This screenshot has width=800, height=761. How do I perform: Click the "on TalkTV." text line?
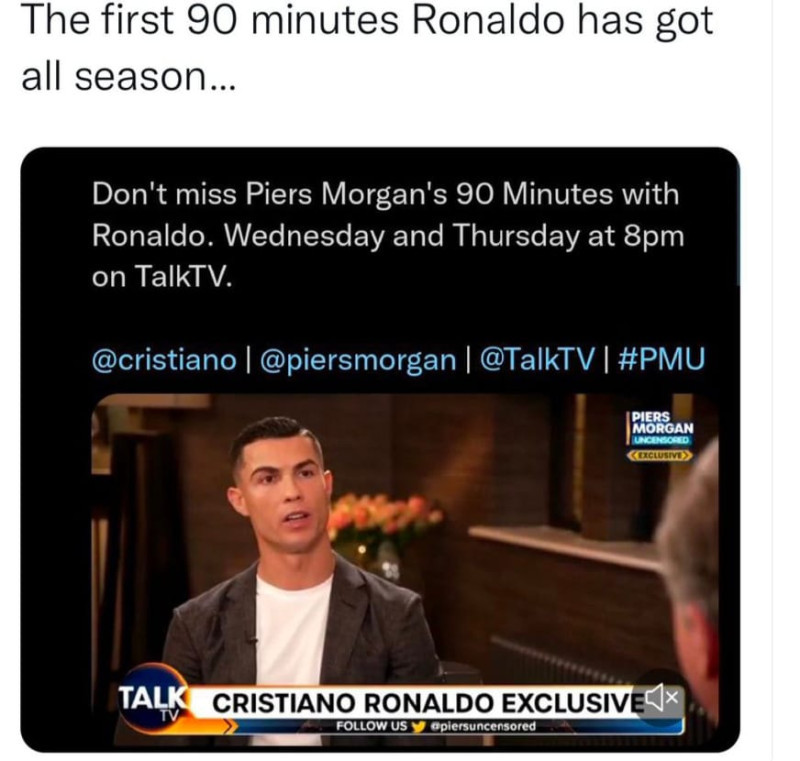point(162,277)
